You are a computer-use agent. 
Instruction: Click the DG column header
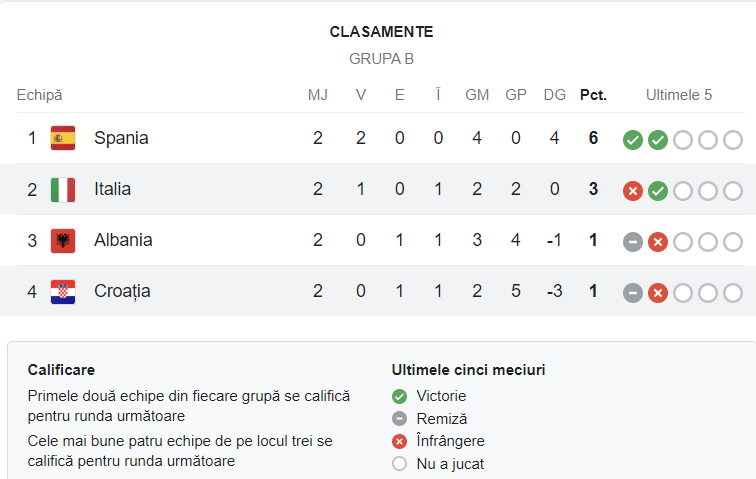click(x=554, y=95)
